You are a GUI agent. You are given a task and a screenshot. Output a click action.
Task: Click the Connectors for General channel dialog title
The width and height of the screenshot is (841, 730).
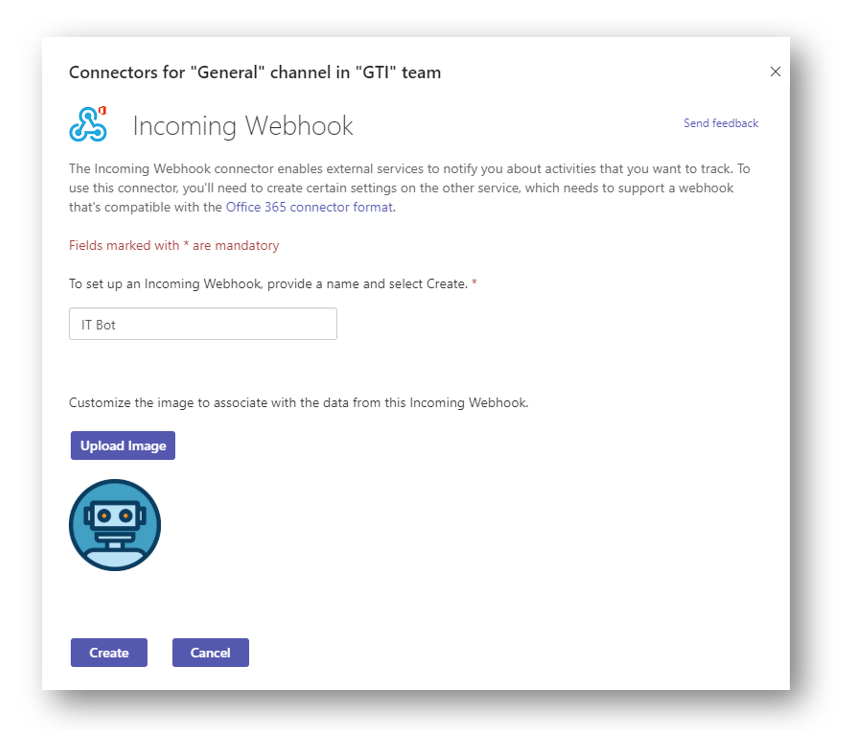[x=255, y=72]
